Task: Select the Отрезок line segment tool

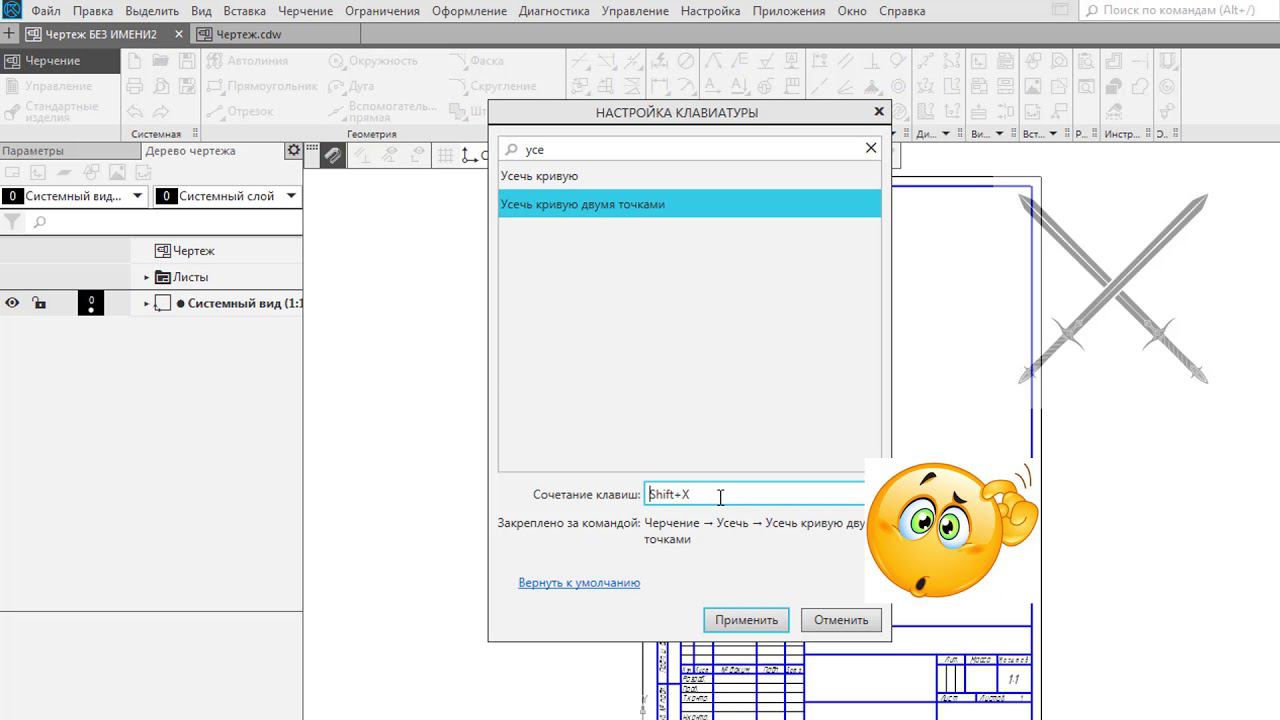Action: pyautogui.click(x=239, y=111)
